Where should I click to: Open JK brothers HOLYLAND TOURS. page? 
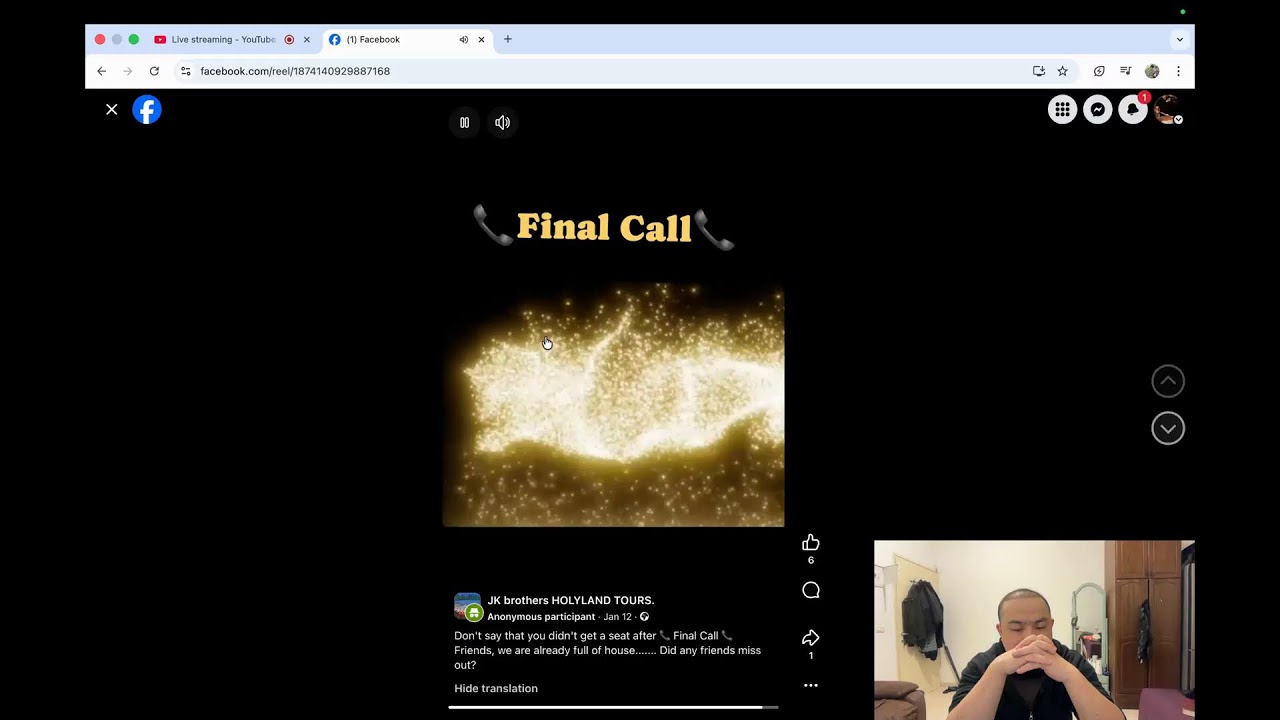click(571, 600)
